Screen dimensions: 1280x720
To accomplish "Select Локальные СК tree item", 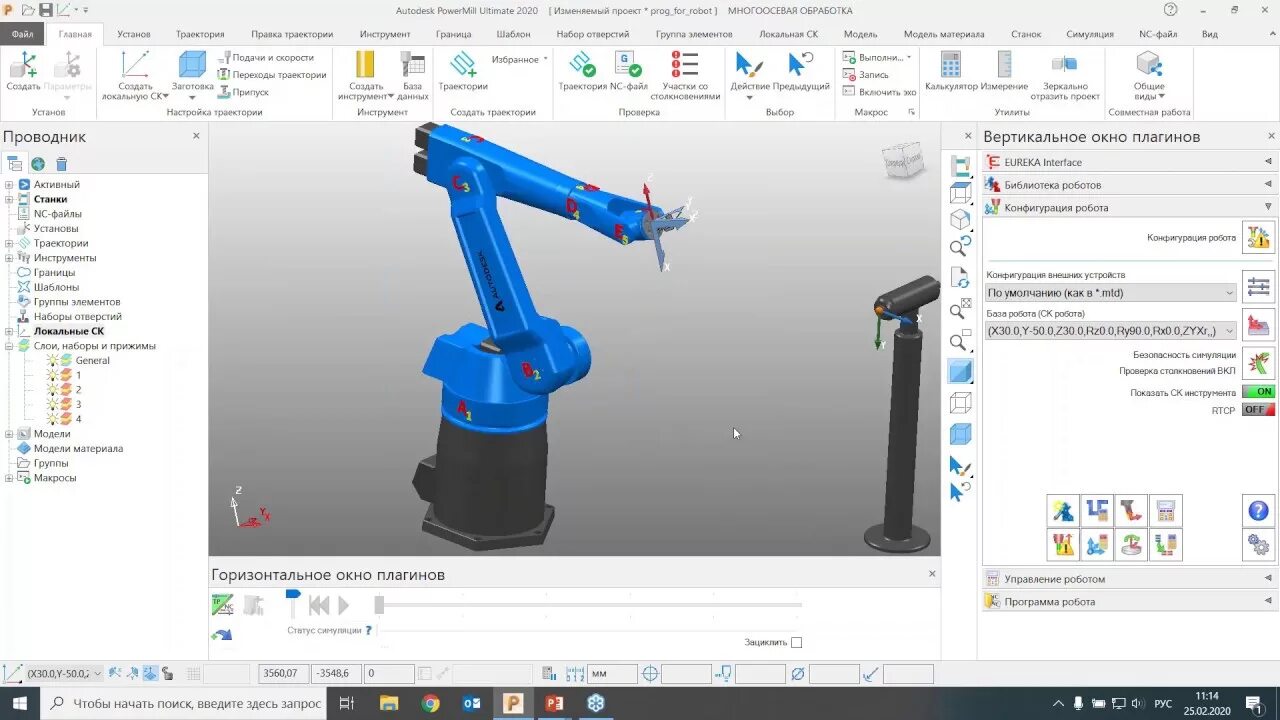I will pos(69,331).
